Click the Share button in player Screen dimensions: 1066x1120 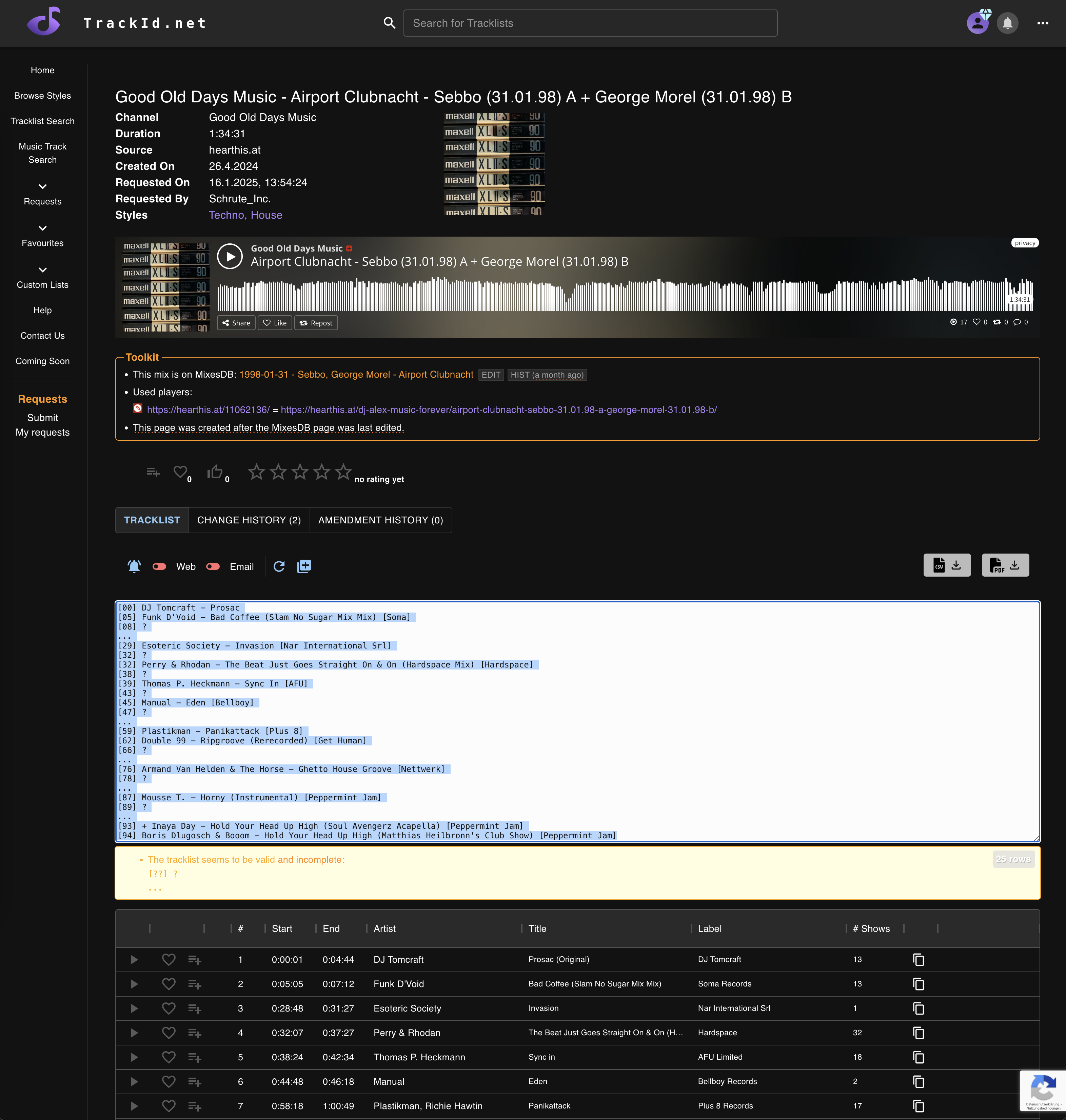click(236, 323)
